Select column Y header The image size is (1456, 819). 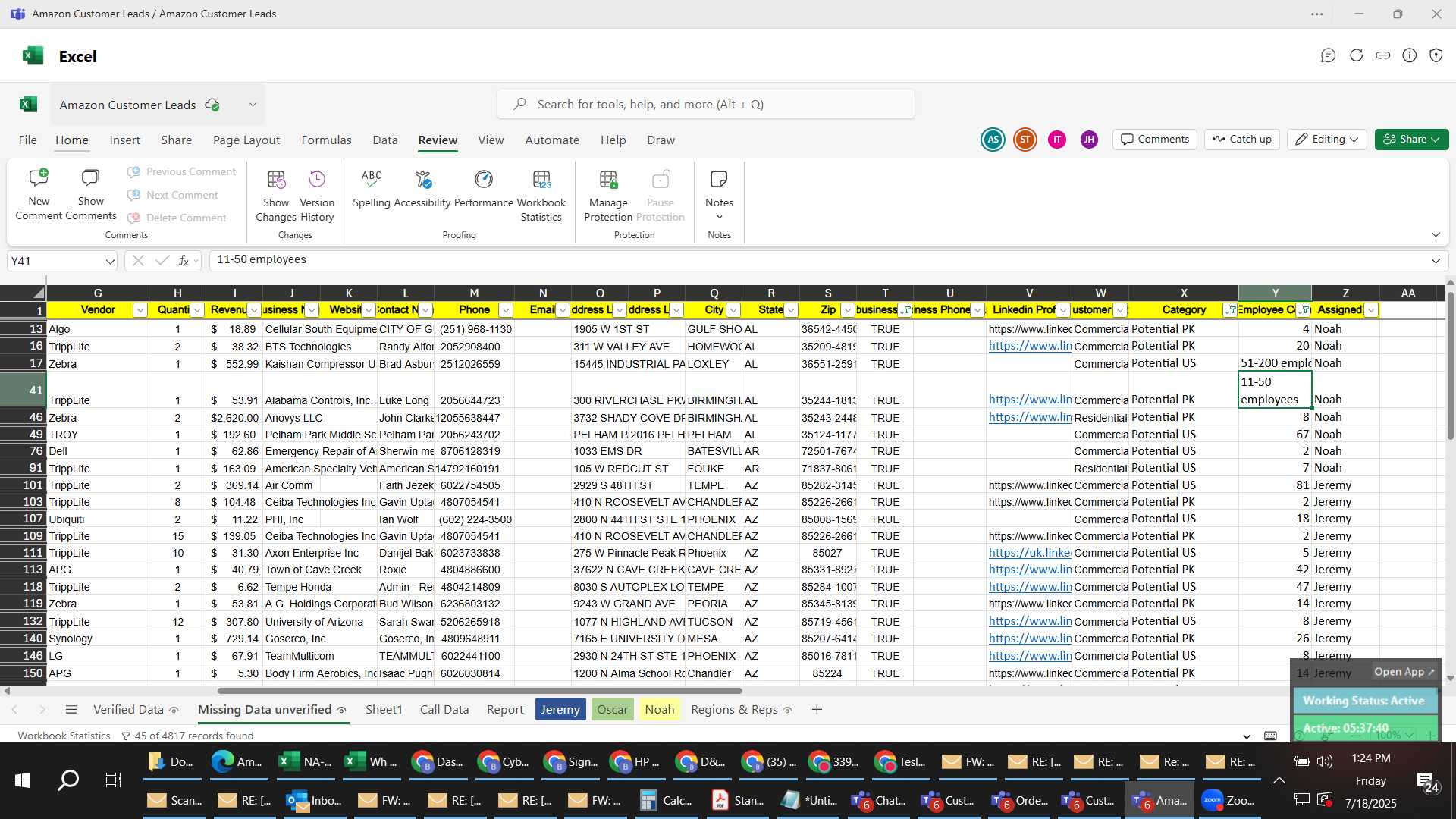click(1275, 293)
